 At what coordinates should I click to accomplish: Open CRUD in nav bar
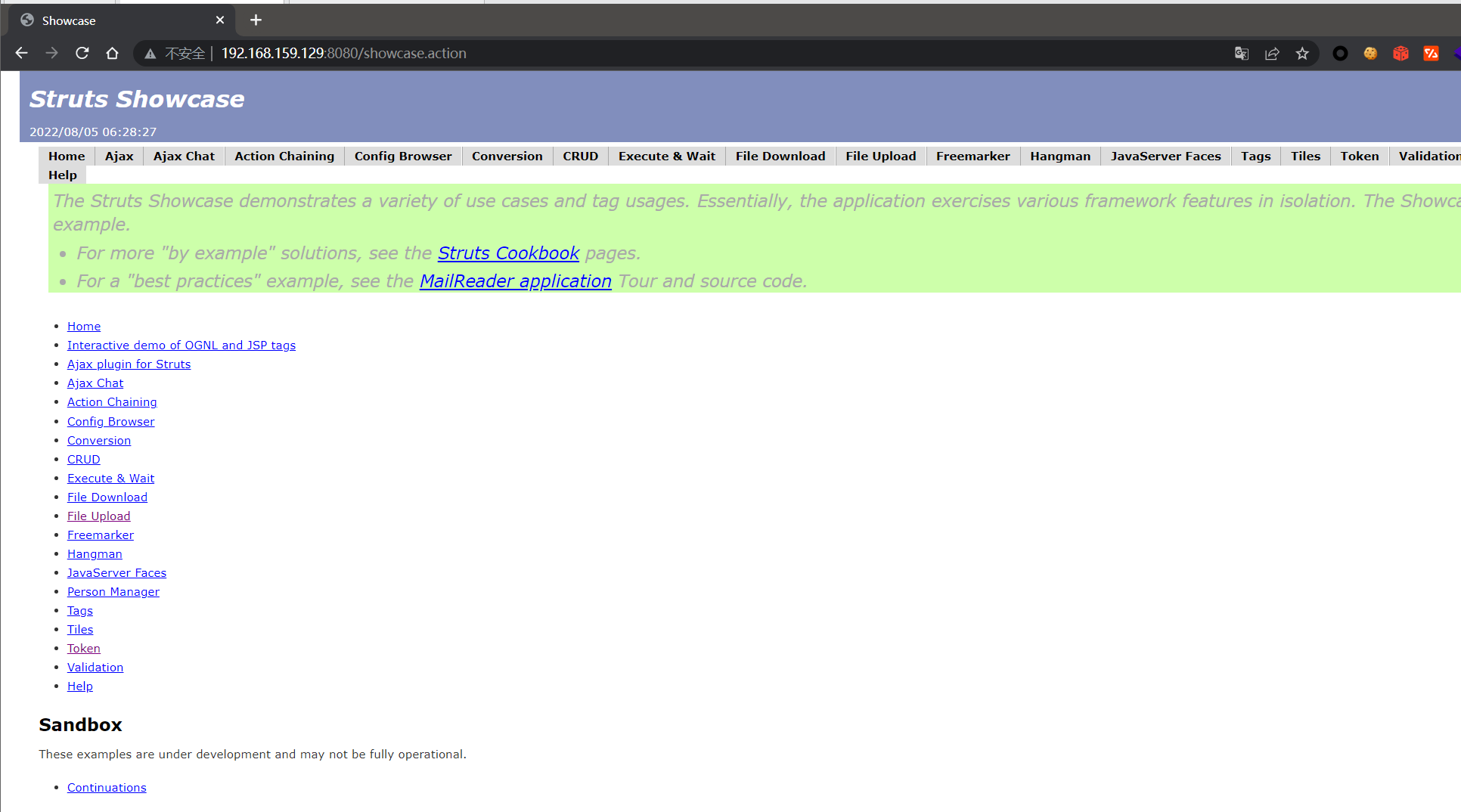coord(580,156)
